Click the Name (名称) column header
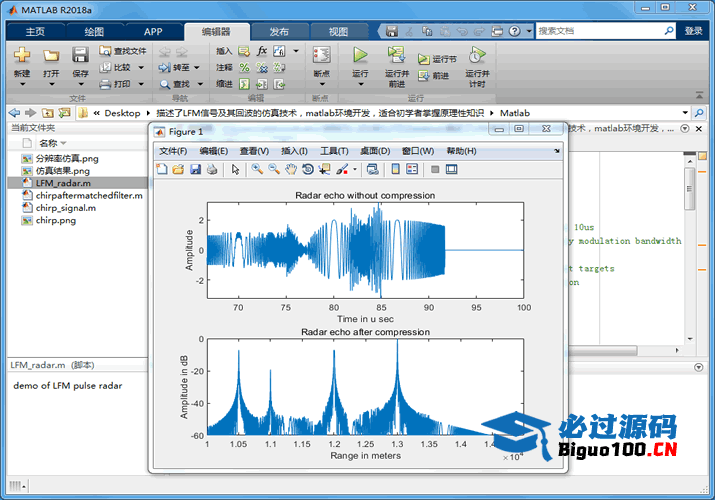715x500 pixels. tap(48, 143)
